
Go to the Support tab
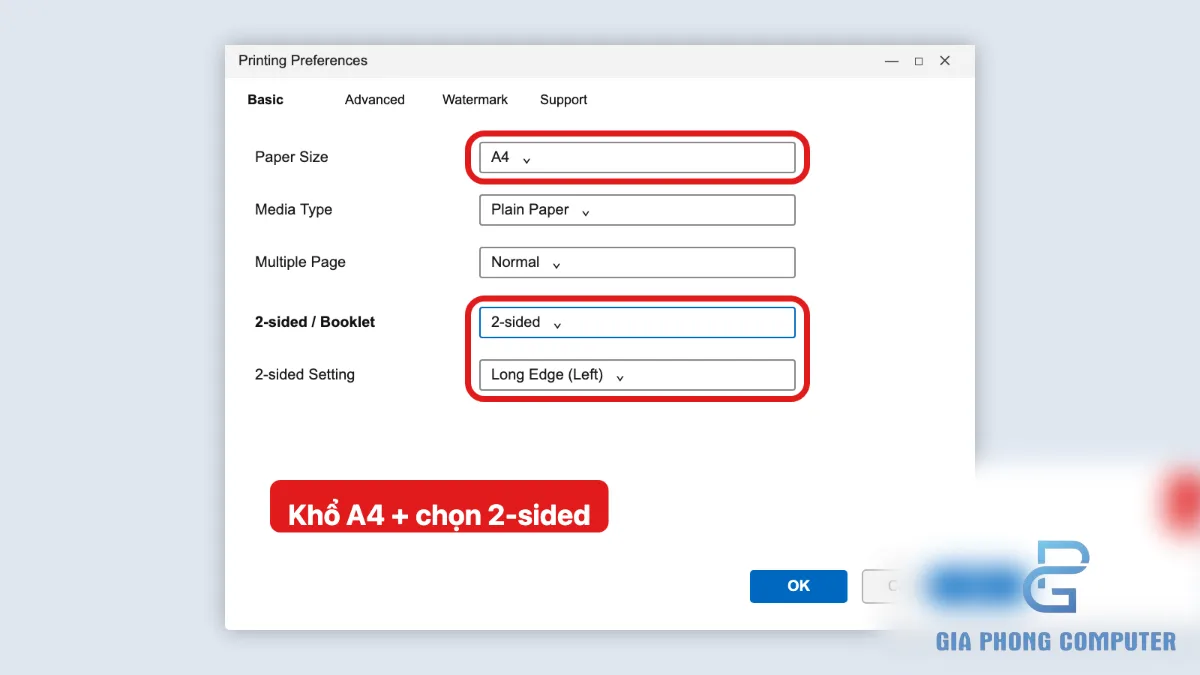[564, 100]
